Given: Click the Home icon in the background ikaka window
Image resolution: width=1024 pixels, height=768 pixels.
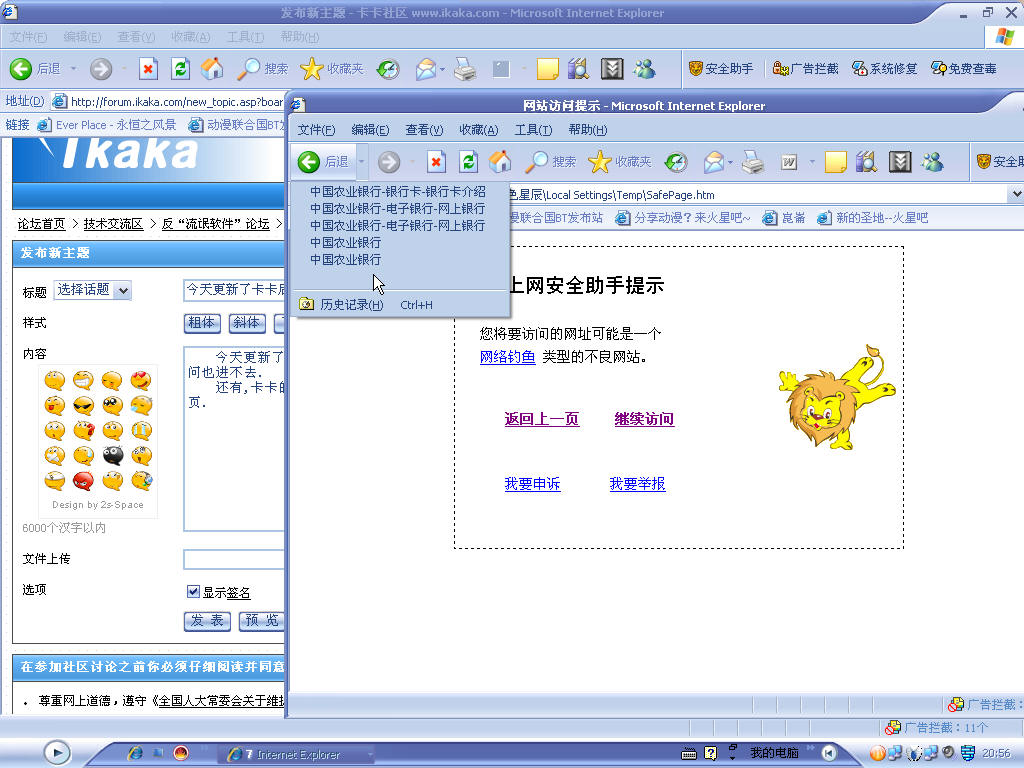Looking at the screenshot, I should click(x=212, y=69).
